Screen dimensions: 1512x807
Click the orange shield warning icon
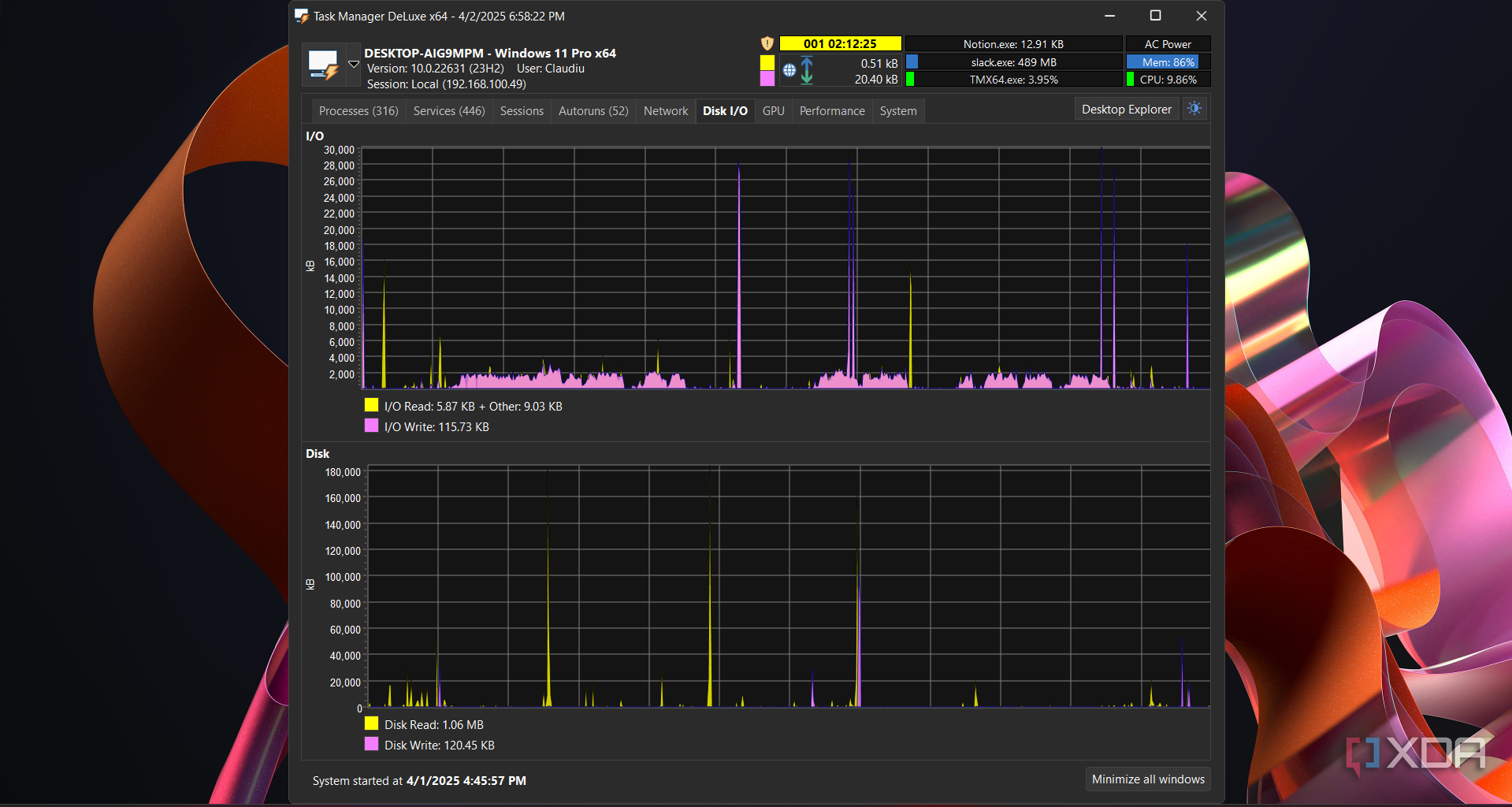coord(767,43)
